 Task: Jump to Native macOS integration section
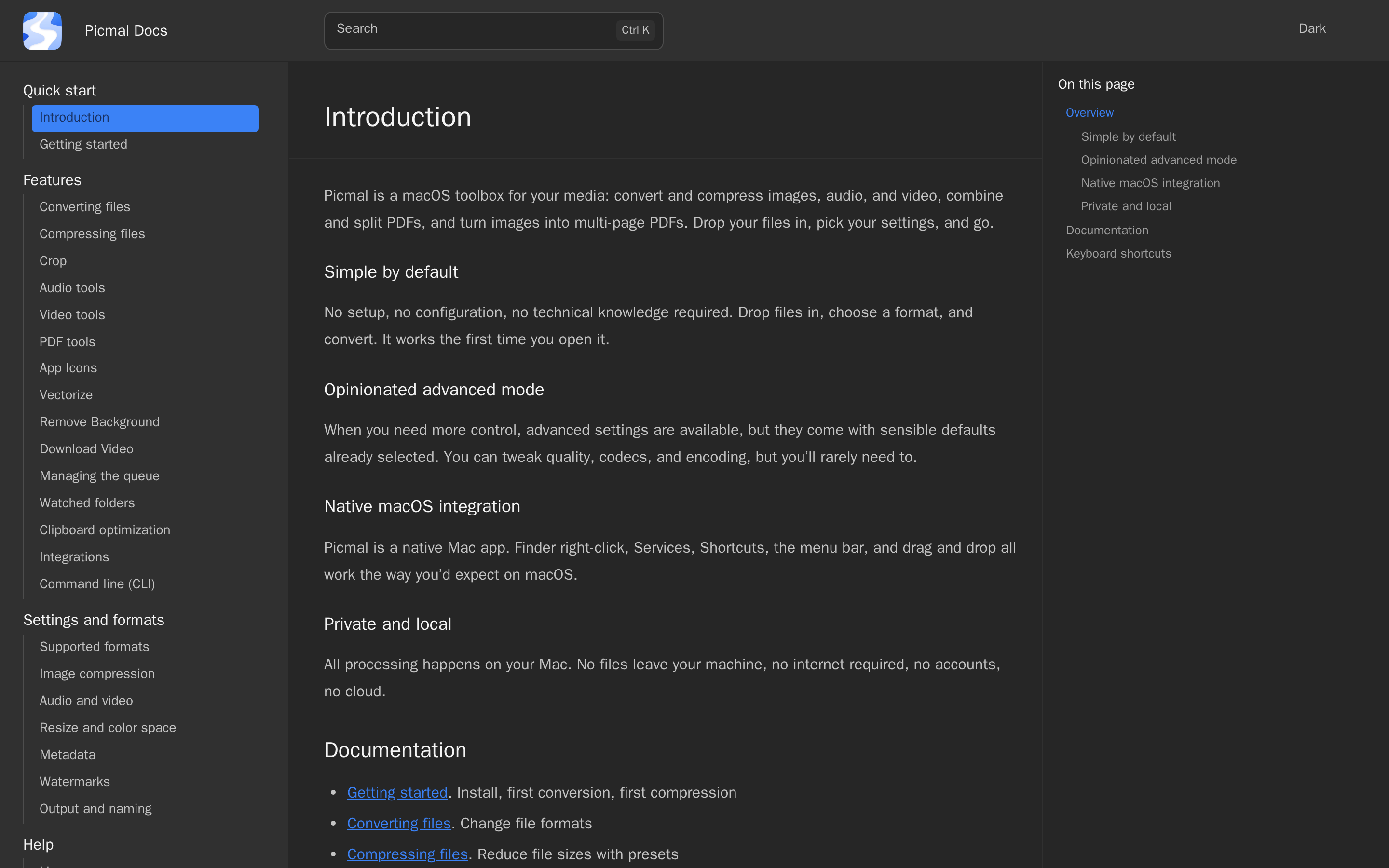1150,183
